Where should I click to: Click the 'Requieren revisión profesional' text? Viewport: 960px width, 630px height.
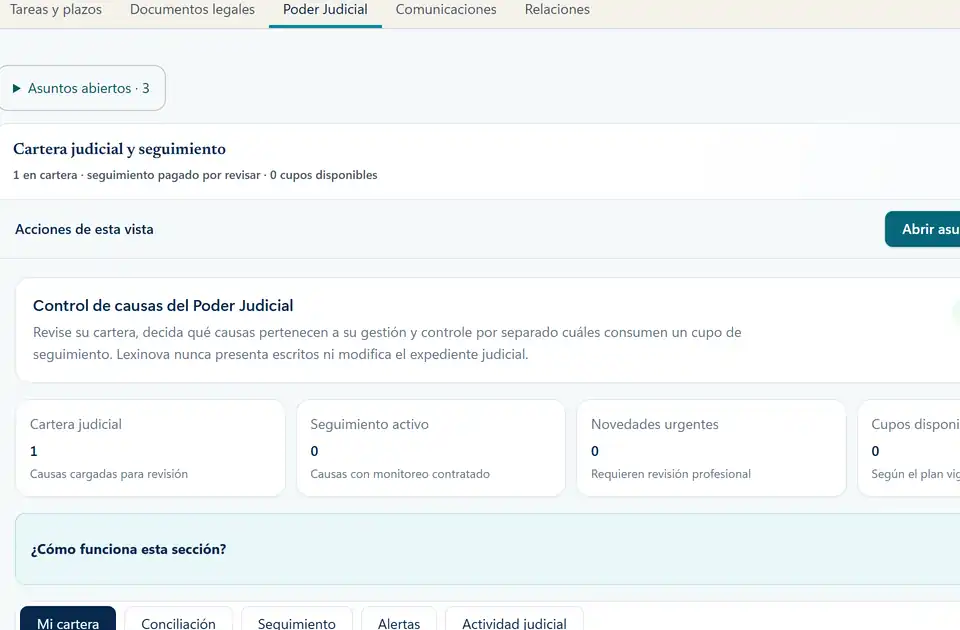click(671, 474)
